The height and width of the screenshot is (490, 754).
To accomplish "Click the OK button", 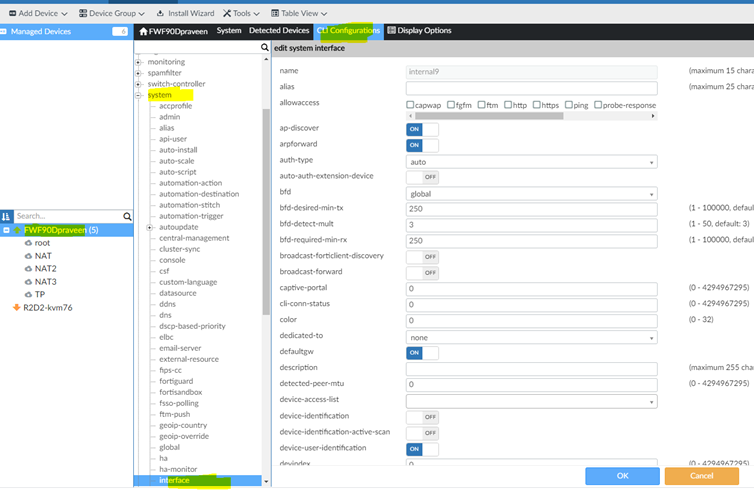I will click(622, 476).
